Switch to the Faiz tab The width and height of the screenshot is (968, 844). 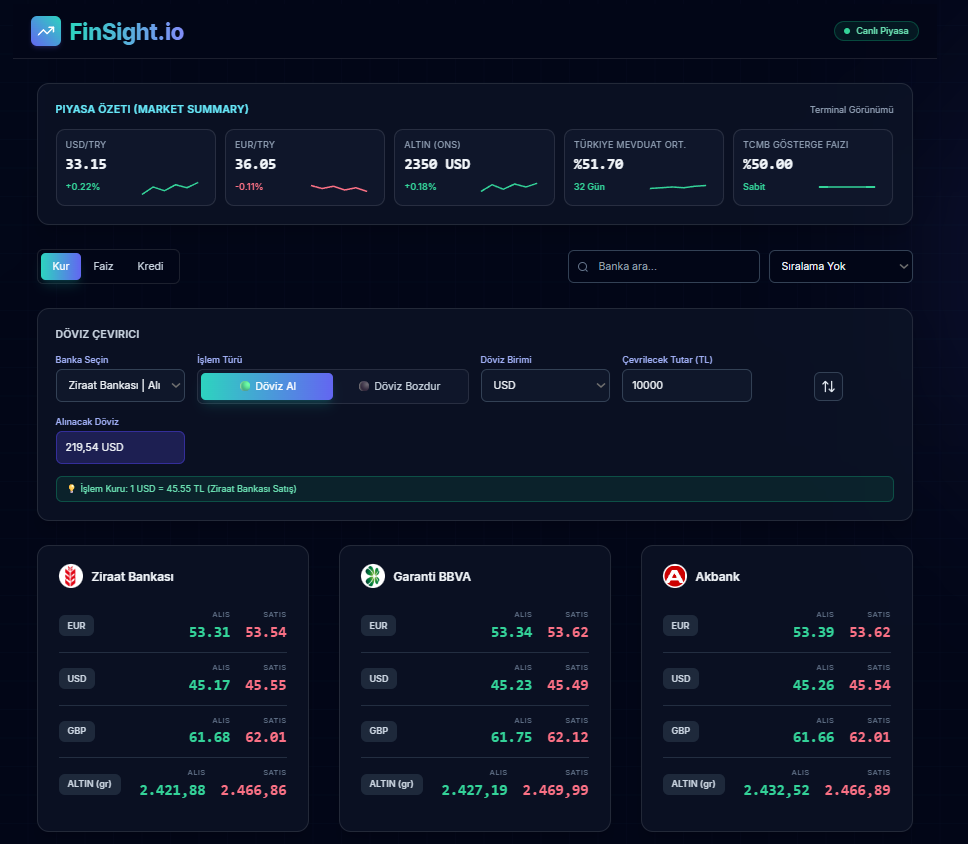(x=103, y=266)
